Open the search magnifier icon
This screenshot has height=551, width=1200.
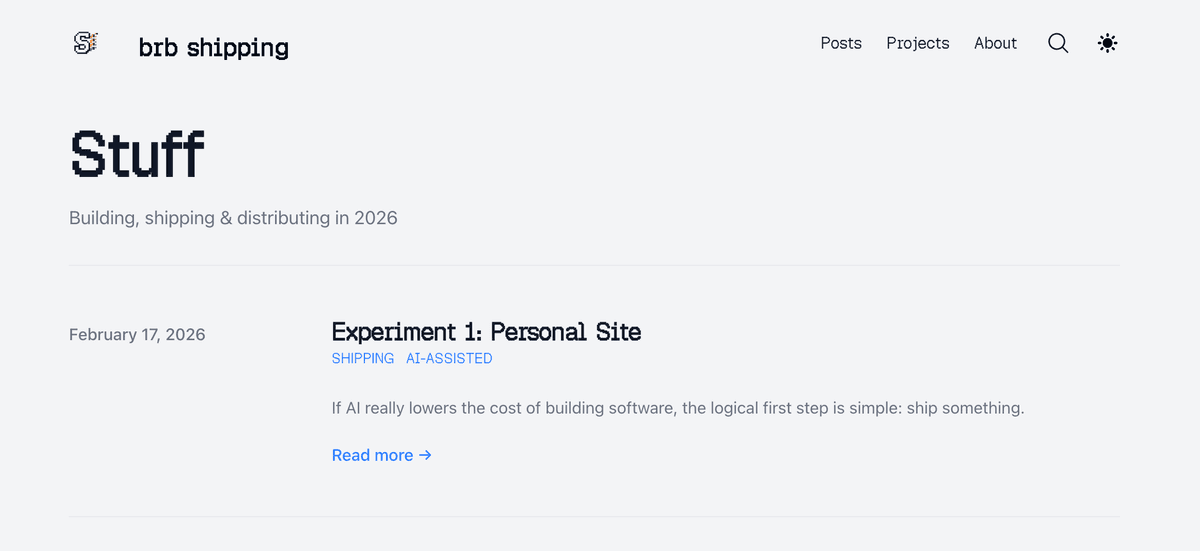pyautogui.click(x=1058, y=43)
